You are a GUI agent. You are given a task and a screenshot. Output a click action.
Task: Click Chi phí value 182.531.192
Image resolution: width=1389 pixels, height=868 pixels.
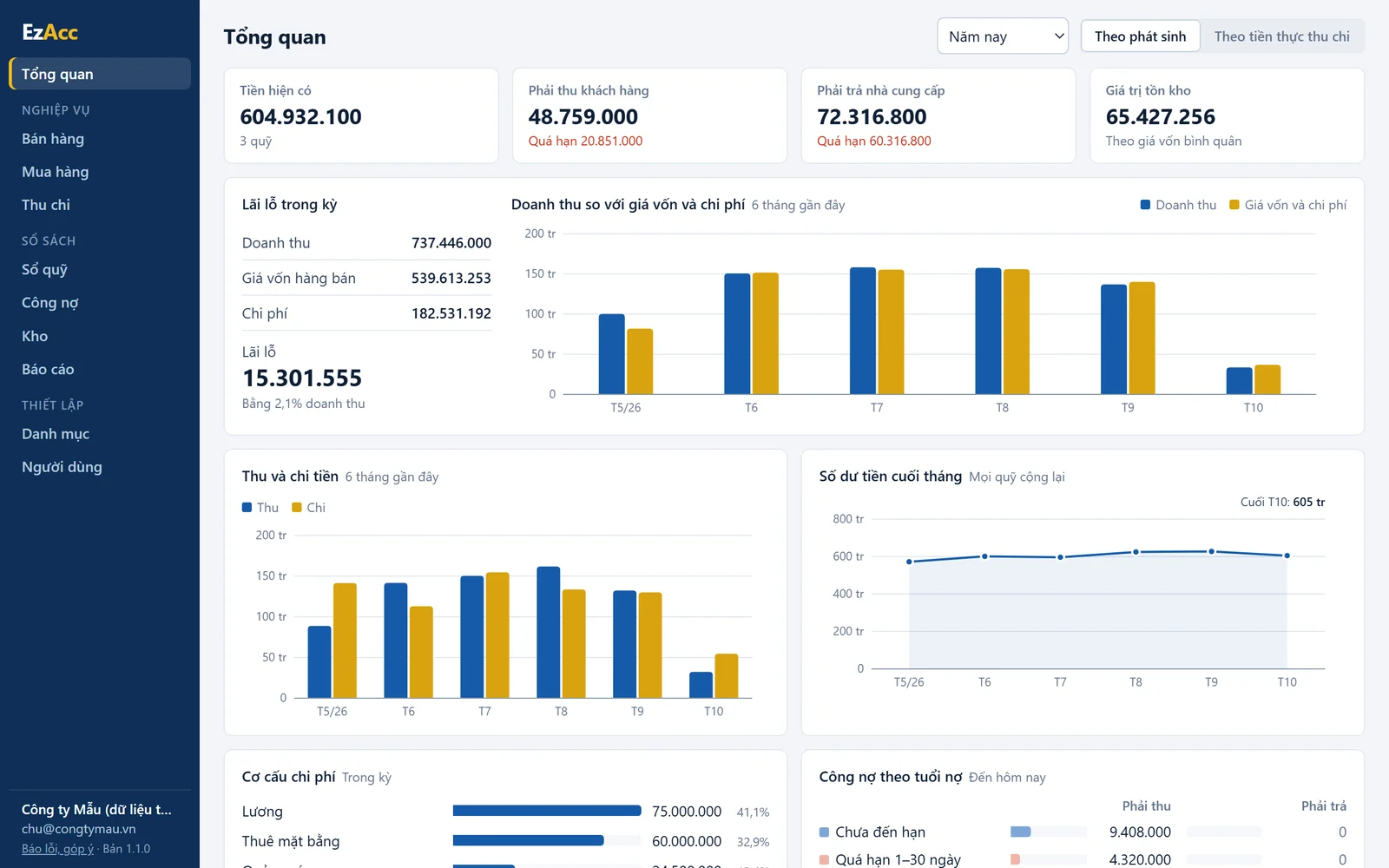coord(451,313)
